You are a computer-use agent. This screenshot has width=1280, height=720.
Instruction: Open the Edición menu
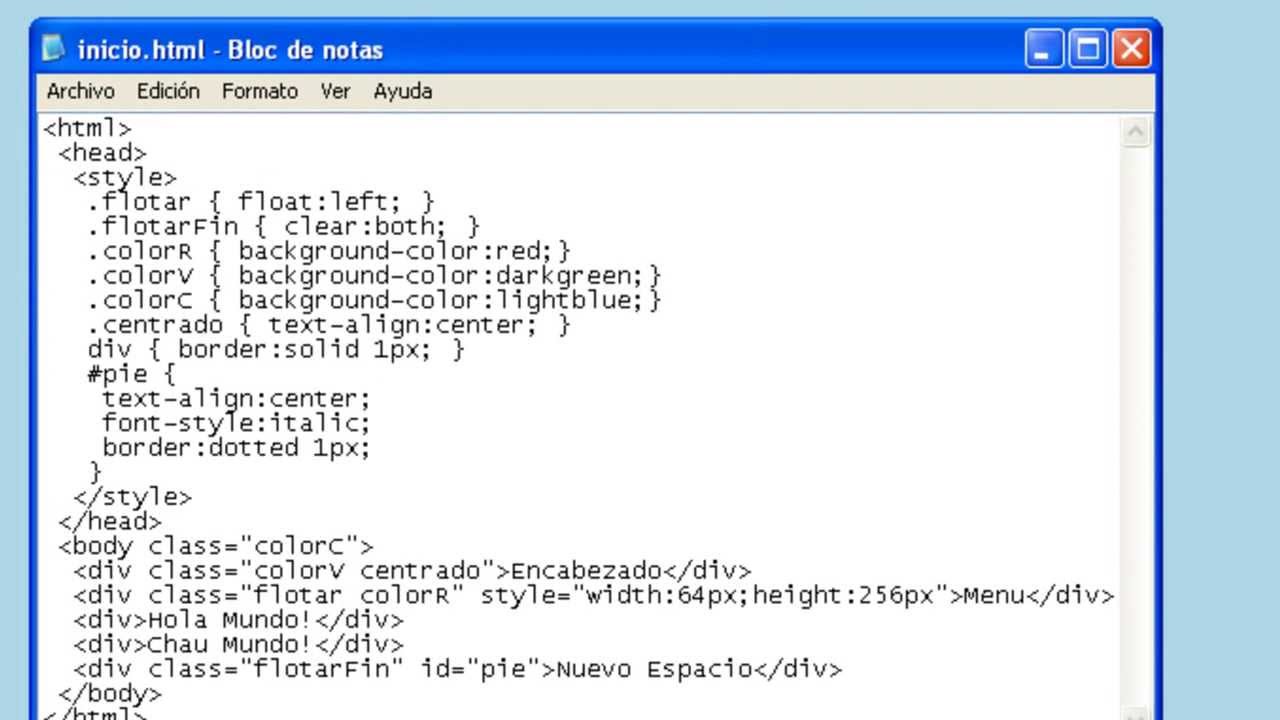168,91
